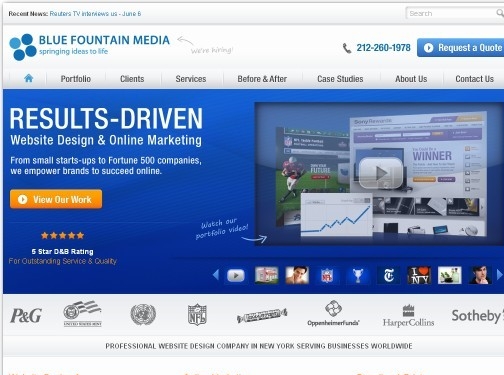Viewport: 504px width, 375px height.
Task: Click the search magnifier icon
Action: (x=500, y=13)
